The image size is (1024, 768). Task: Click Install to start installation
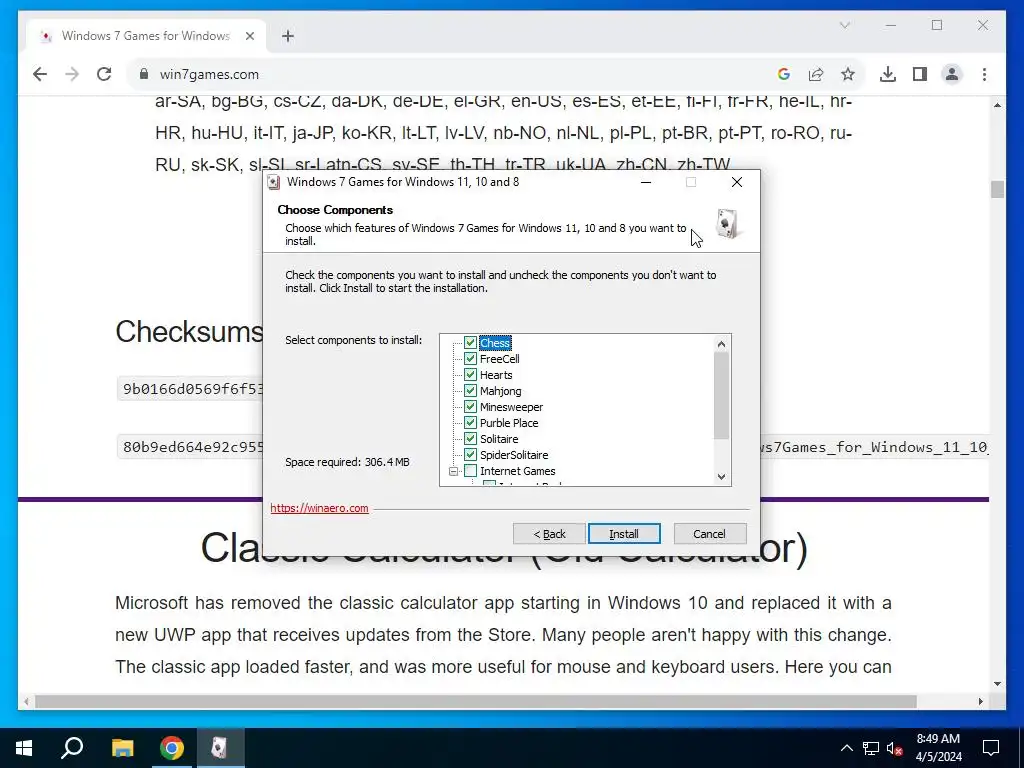(624, 534)
